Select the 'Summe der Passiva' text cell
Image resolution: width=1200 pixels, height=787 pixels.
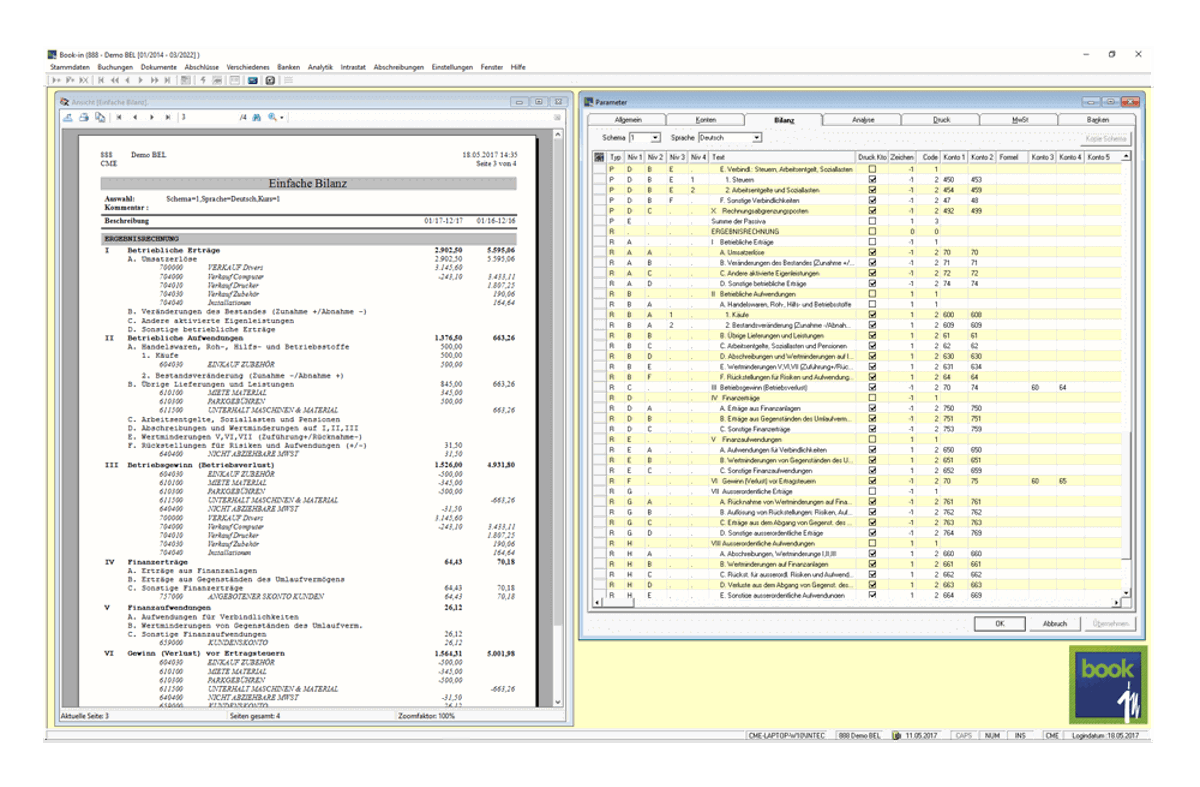[x=782, y=221]
